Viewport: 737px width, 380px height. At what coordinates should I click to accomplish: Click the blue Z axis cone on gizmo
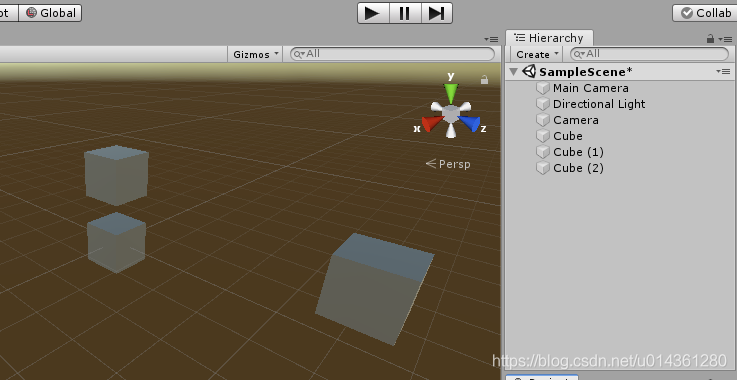tap(470, 124)
